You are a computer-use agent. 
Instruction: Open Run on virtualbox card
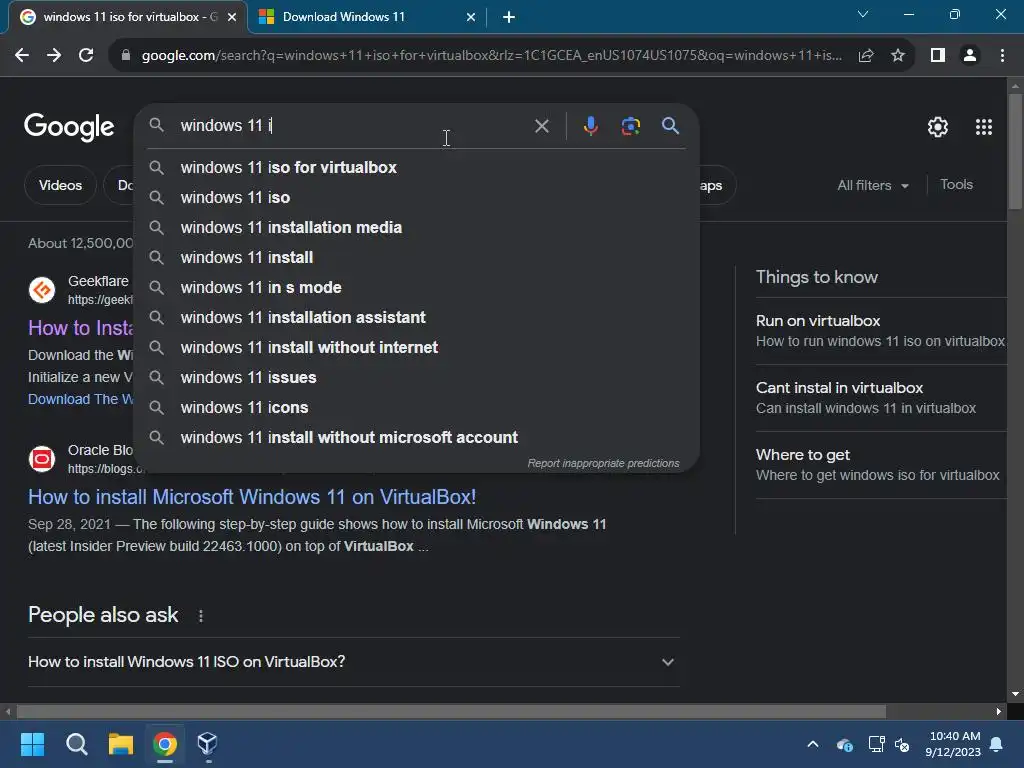[x=880, y=331]
